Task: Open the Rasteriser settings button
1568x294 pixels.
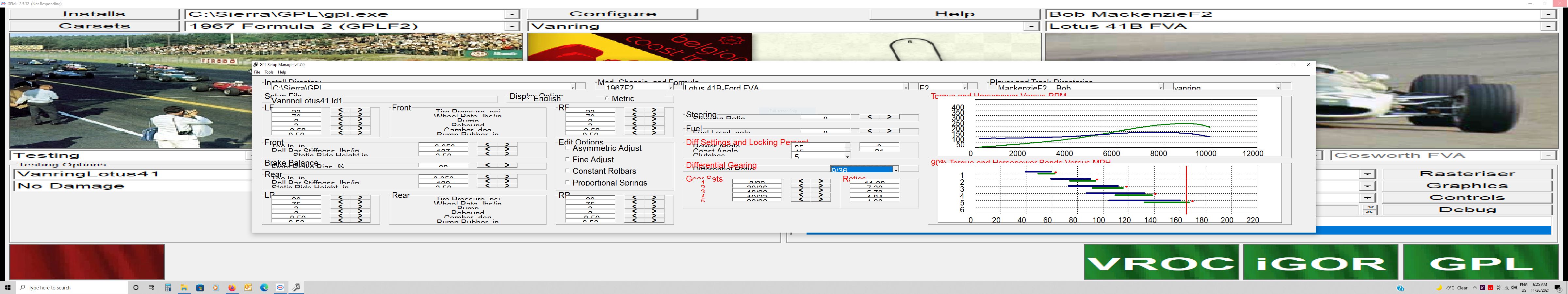Action: [1467, 173]
